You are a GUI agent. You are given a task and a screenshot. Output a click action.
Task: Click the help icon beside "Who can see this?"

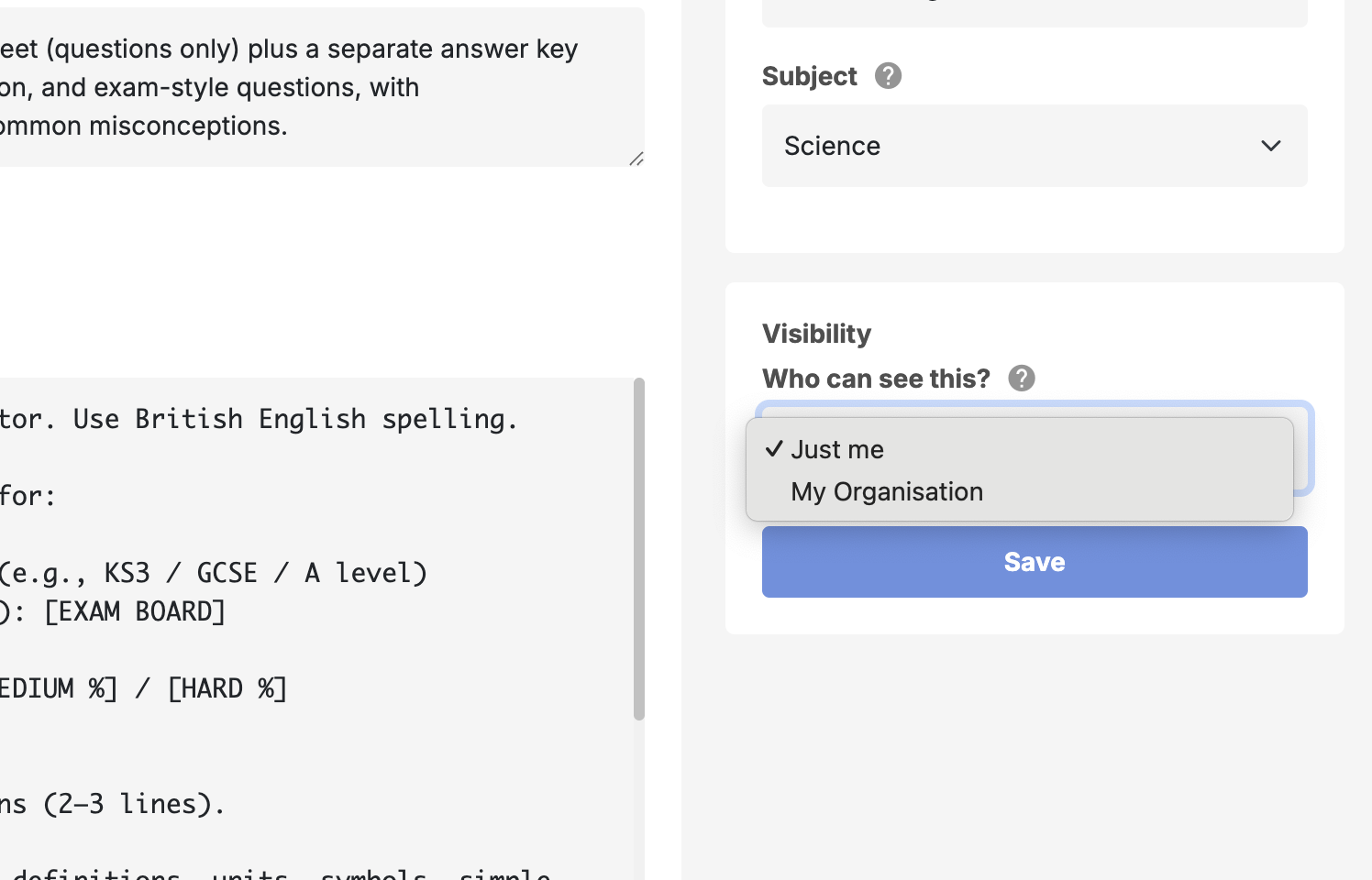(x=1021, y=378)
